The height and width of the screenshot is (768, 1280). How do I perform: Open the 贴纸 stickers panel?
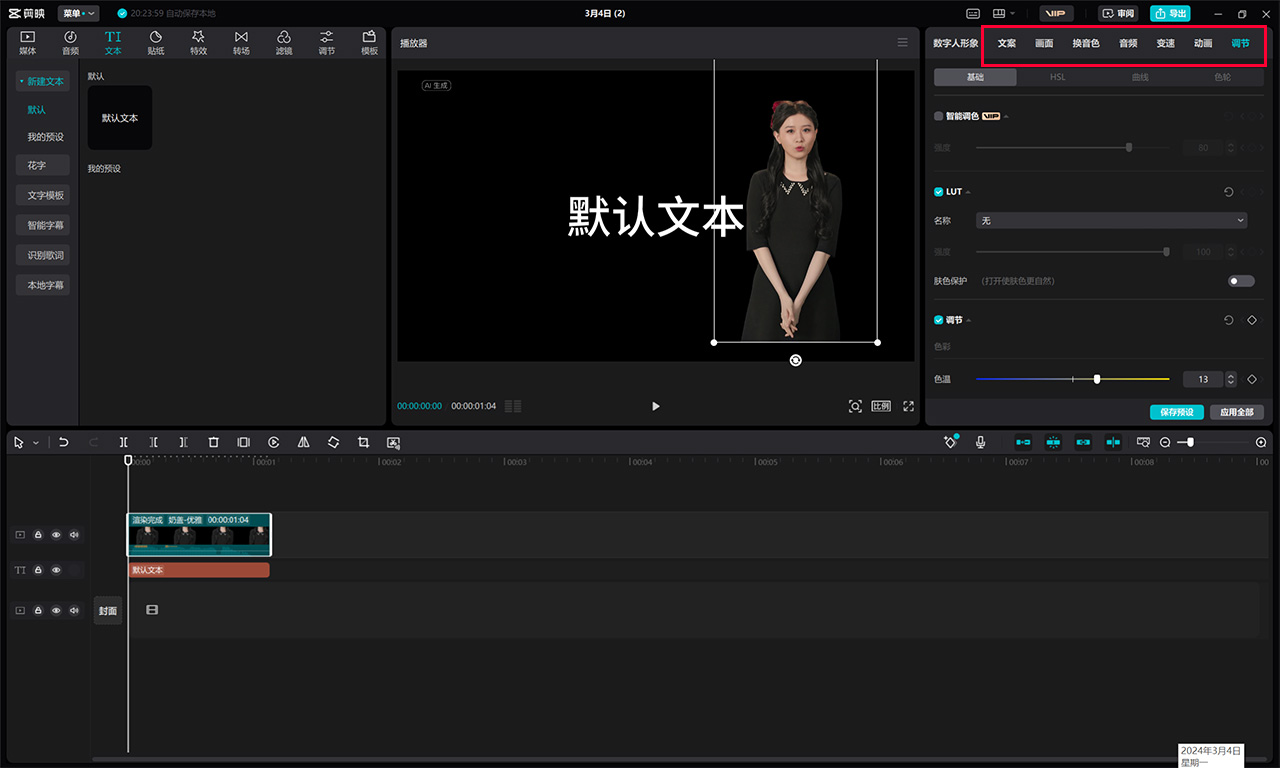[155, 42]
